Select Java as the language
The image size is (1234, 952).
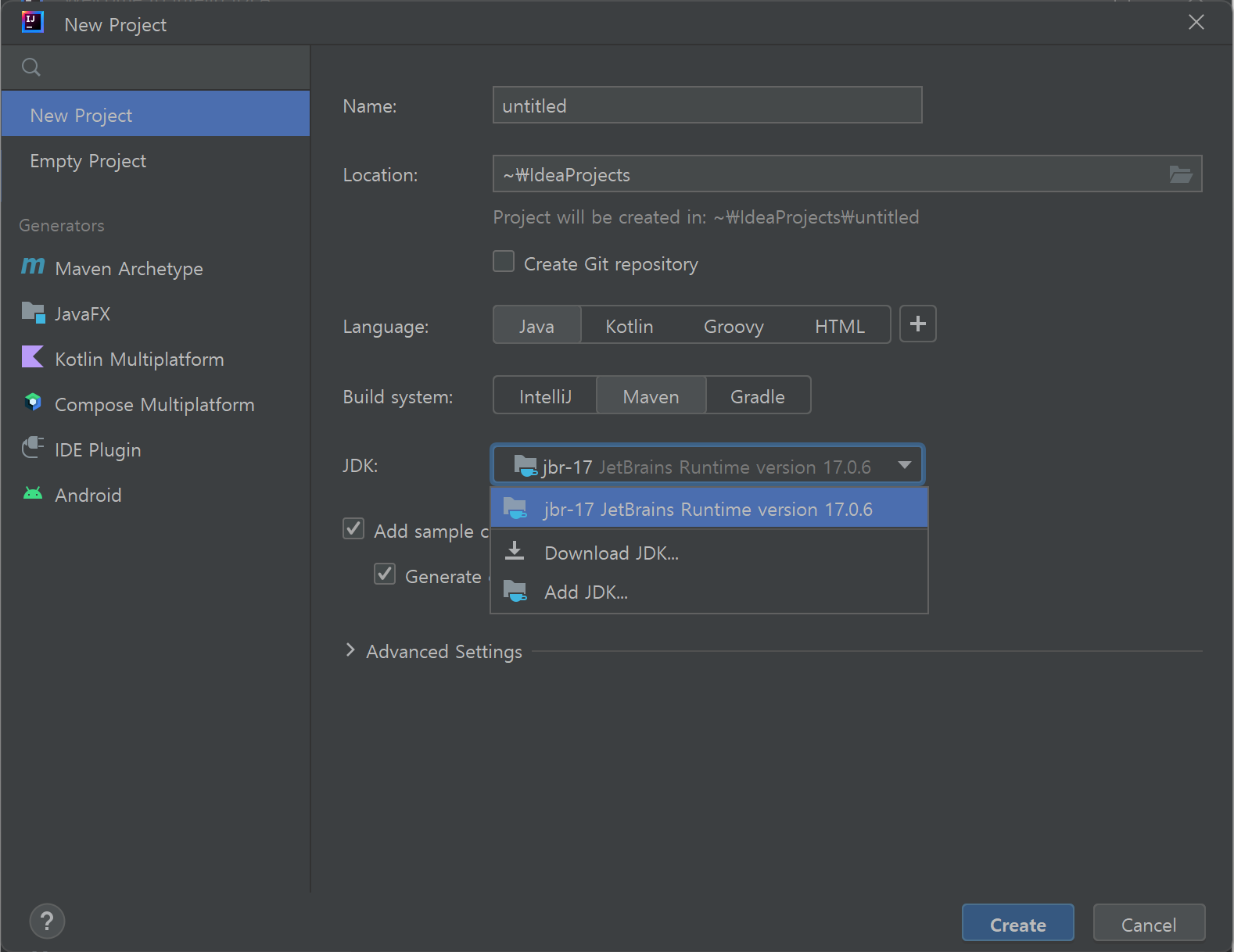coord(537,325)
